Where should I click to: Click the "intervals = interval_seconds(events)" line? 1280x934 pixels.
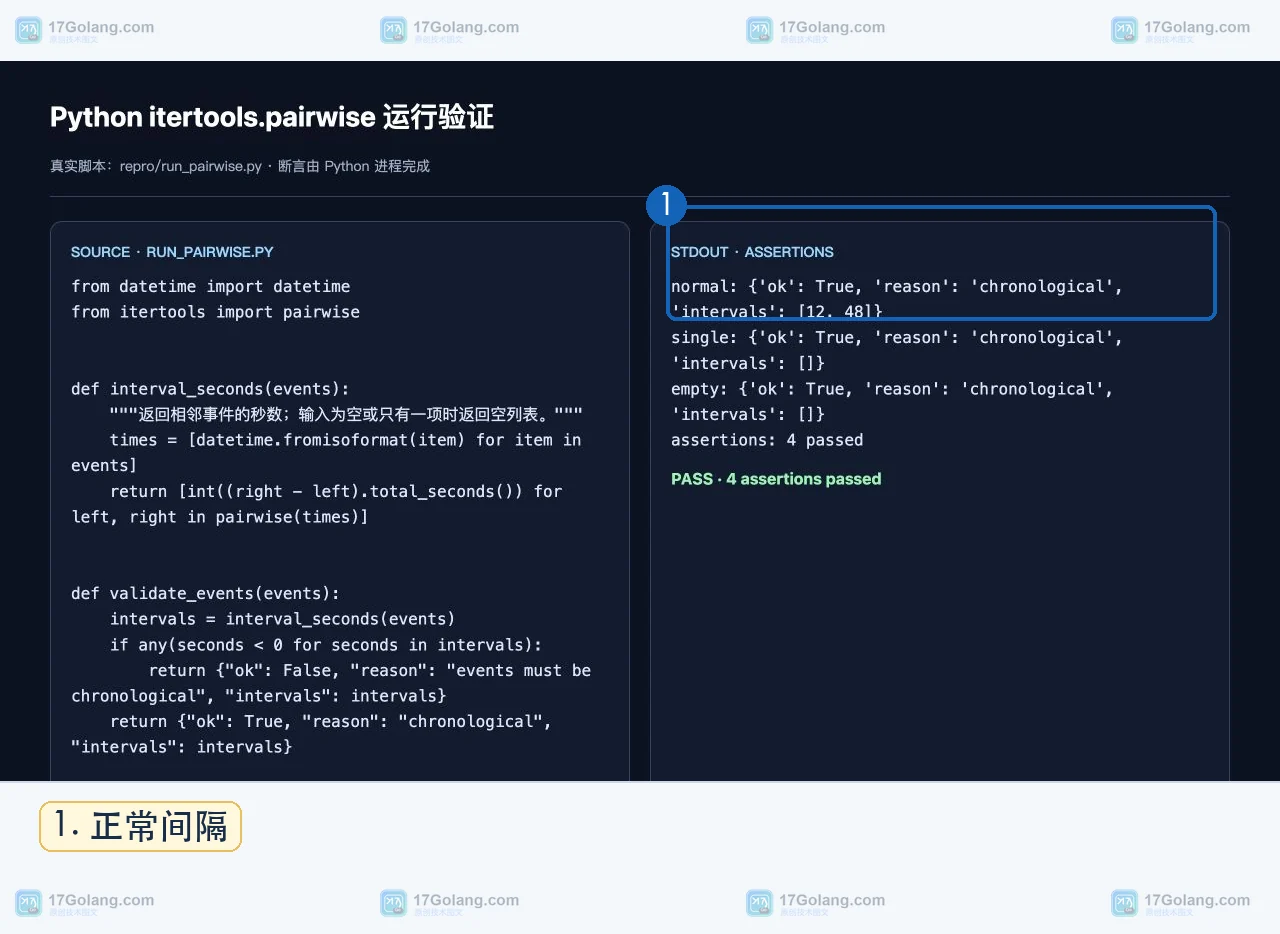pos(283,619)
